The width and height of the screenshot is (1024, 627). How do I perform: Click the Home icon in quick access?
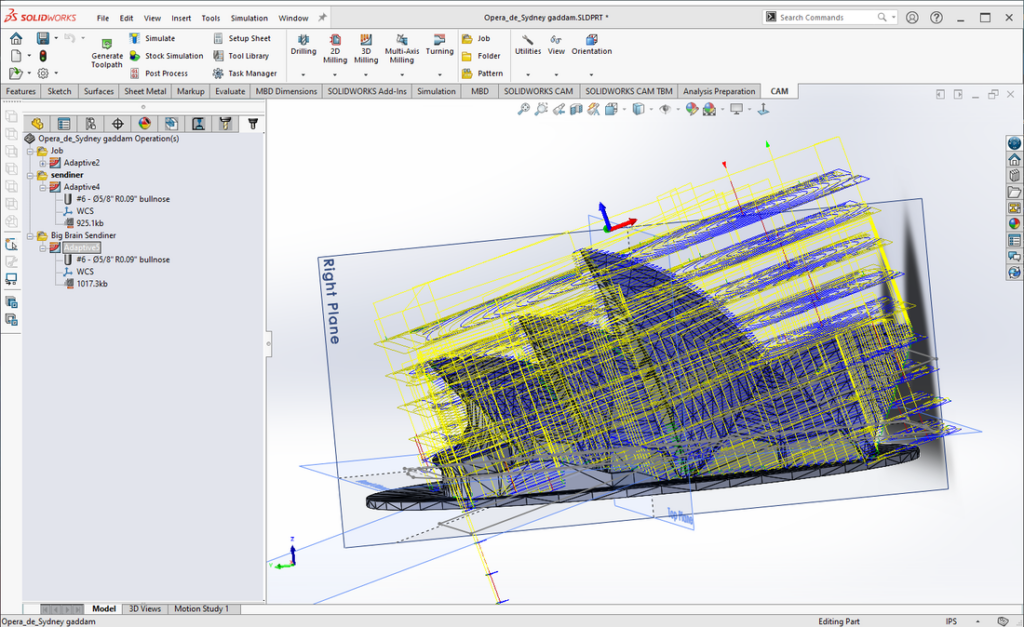(16, 39)
